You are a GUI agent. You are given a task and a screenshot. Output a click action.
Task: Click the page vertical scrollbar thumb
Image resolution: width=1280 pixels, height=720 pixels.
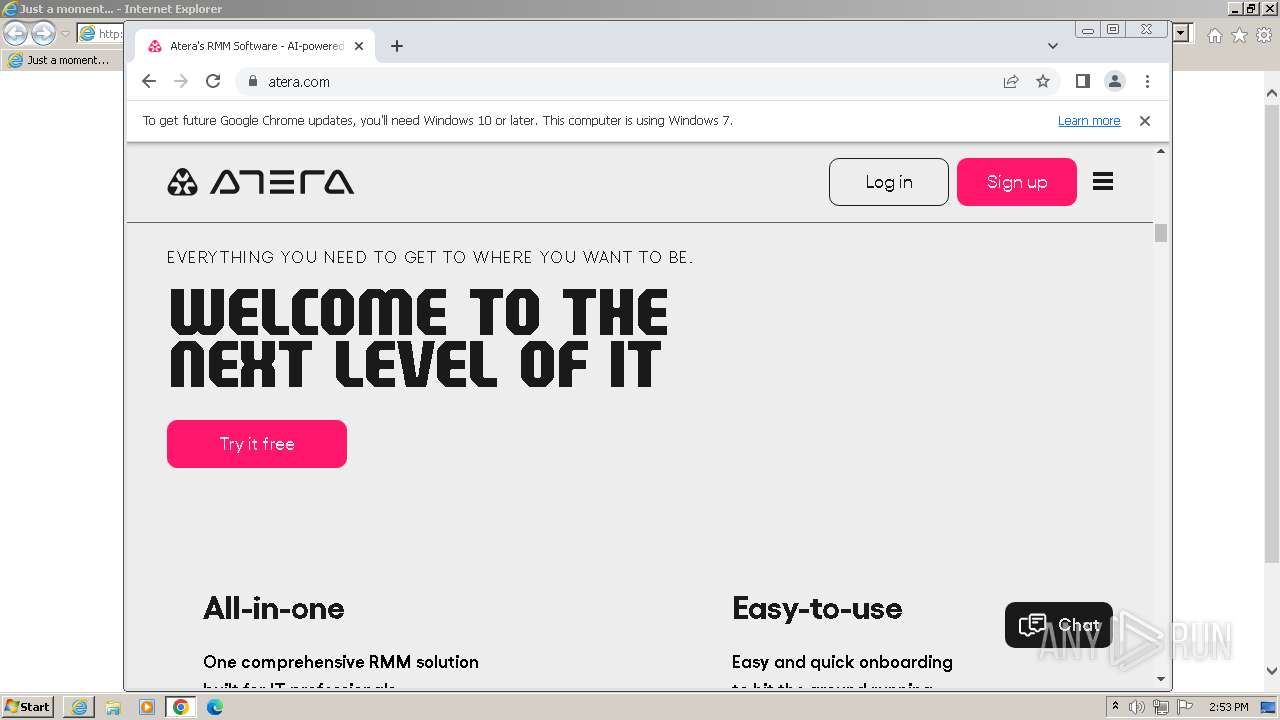[1161, 233]
